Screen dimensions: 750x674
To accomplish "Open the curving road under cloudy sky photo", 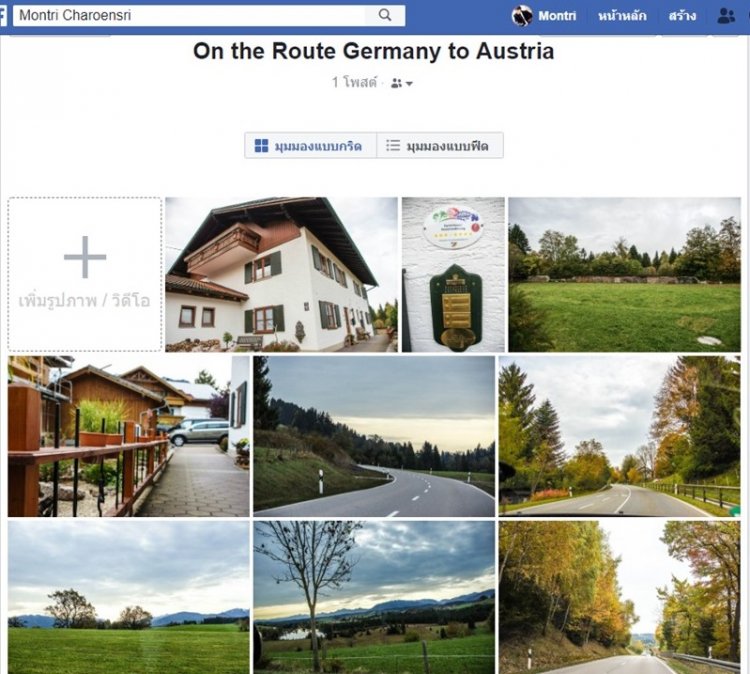I will click(x=374, y=435).
